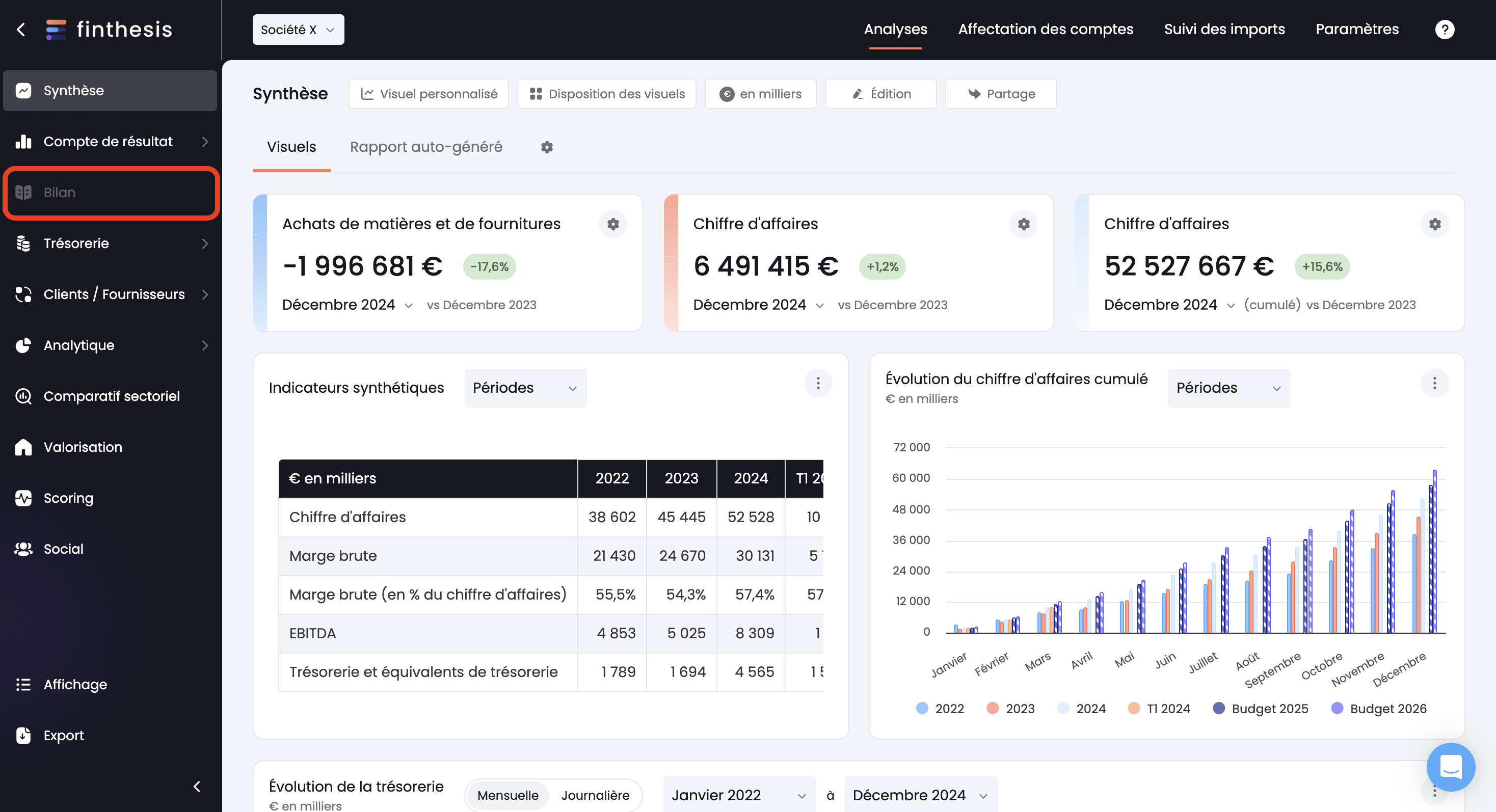Open Décembre 2024 dropdown on the Chiffre d'affaires card showing 6 491 415 €

click(759, 305)
